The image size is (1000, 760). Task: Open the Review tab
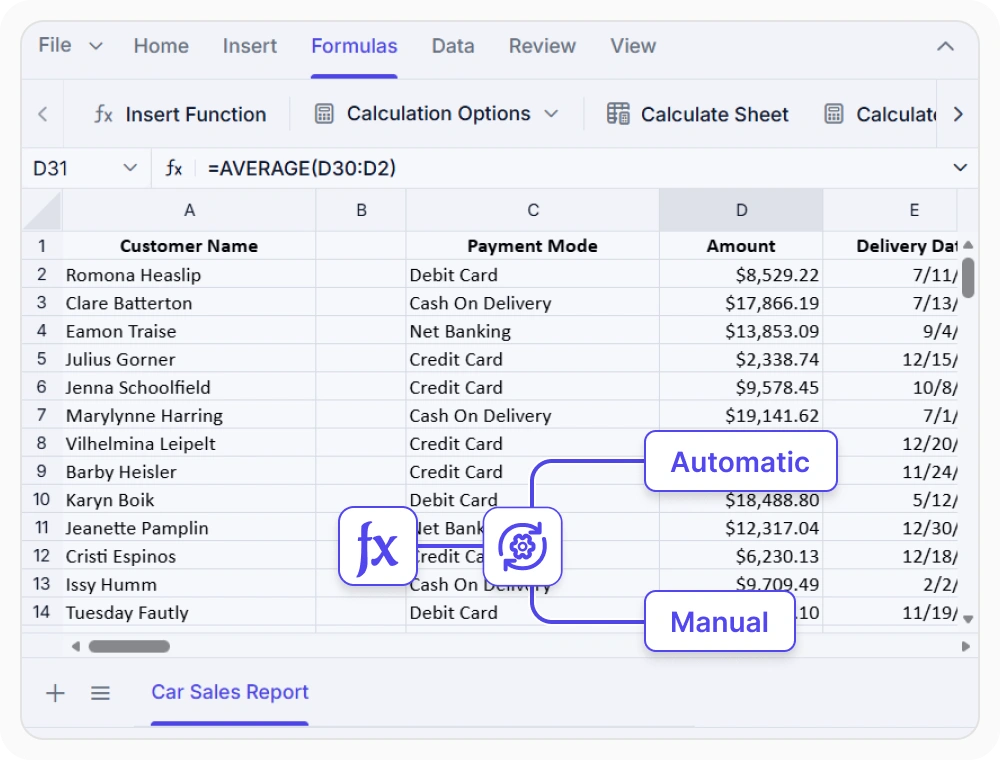[x=542, y=46]
